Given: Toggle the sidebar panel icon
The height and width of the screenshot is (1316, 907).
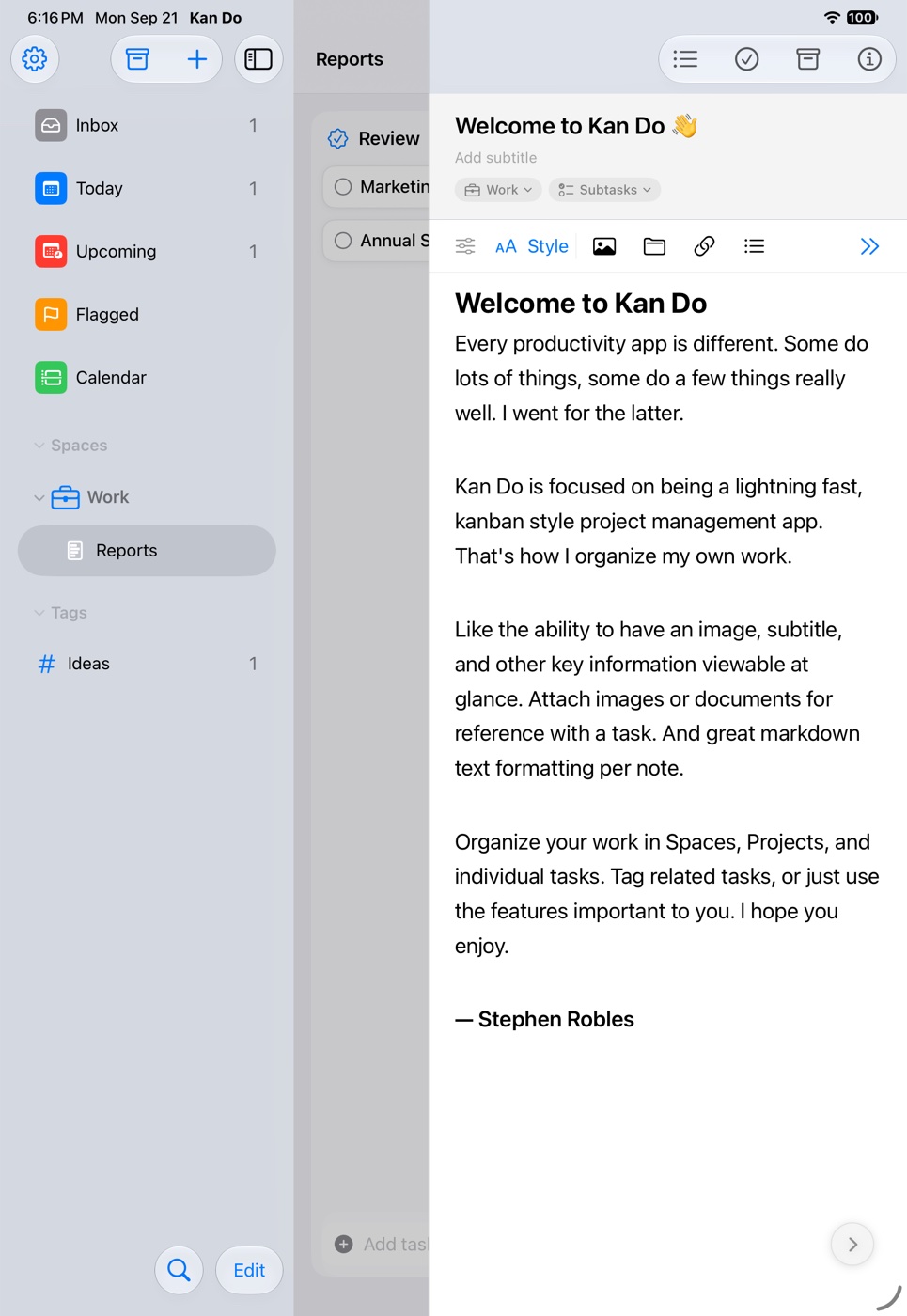Looking at the screenshot, I should pos(258,59).
